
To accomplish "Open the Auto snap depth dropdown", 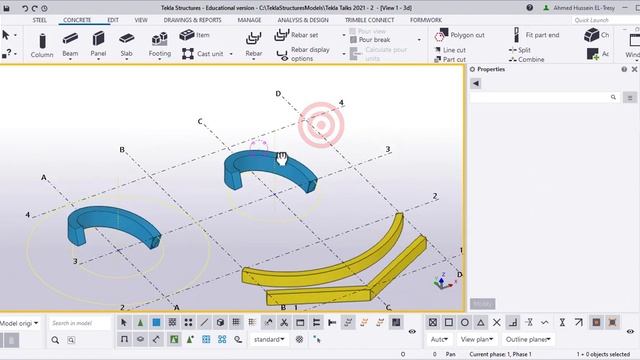I will point(439,339).
